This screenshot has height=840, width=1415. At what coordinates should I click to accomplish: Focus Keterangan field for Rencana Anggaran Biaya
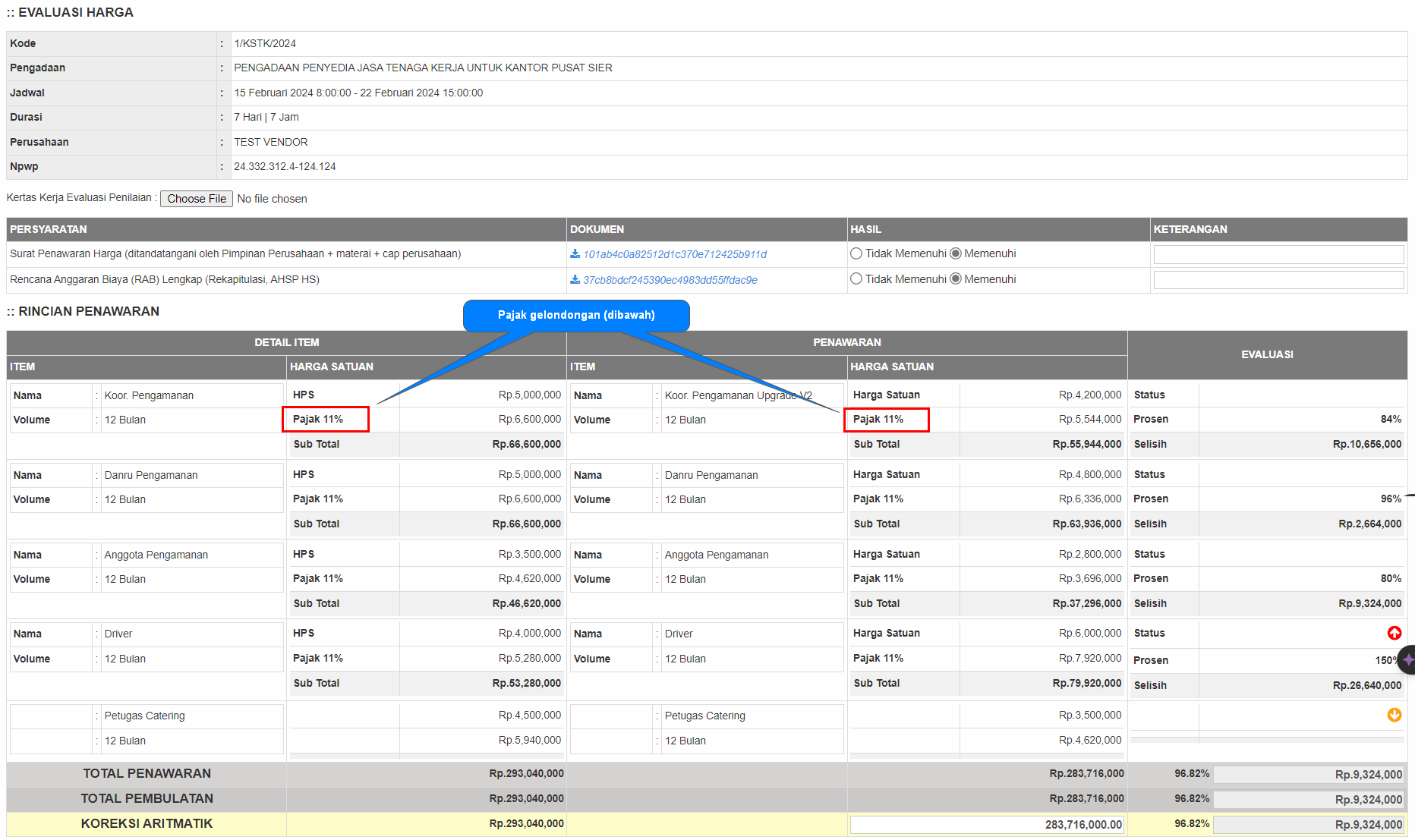[1278, 280]
